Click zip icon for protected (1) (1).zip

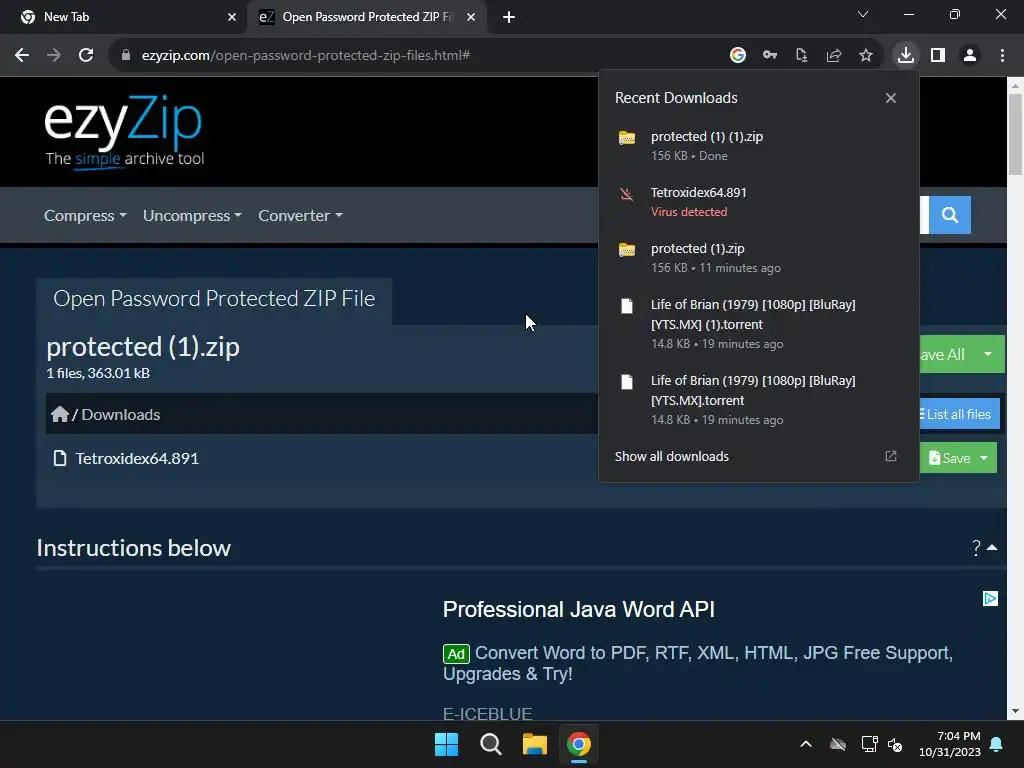pos(627,137)
